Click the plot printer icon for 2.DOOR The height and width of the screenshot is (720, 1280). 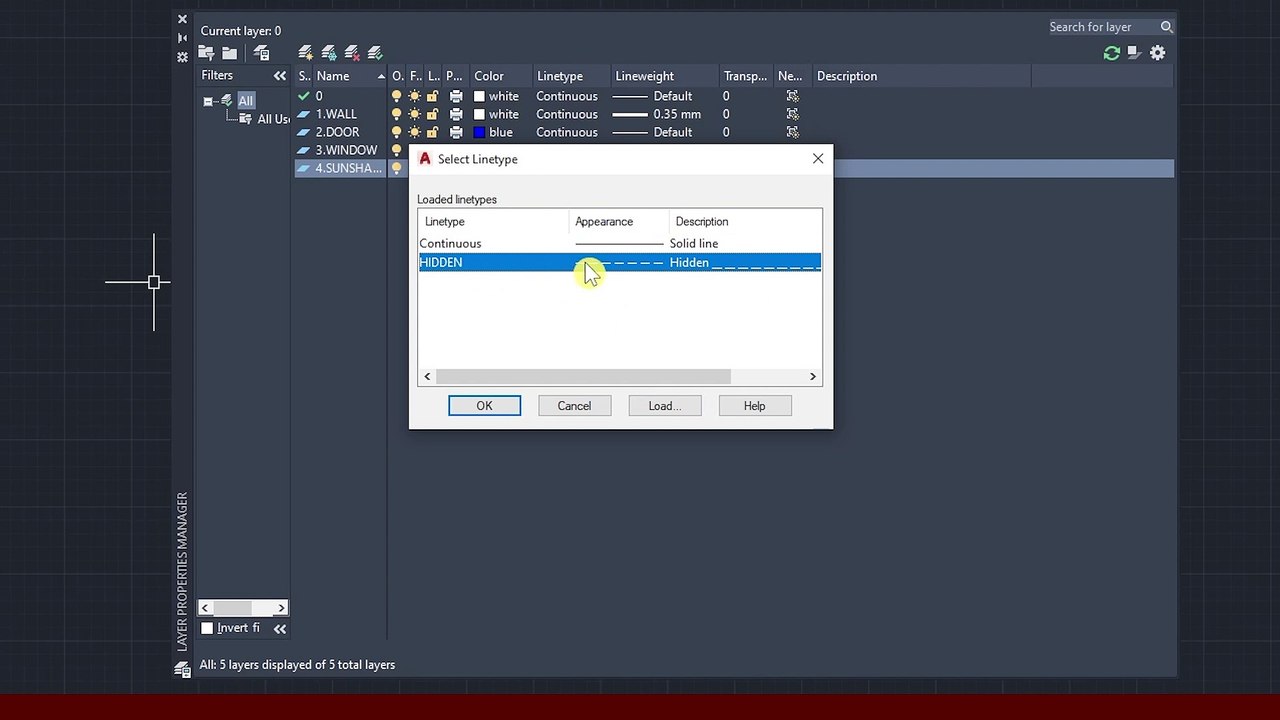[456, 132]
